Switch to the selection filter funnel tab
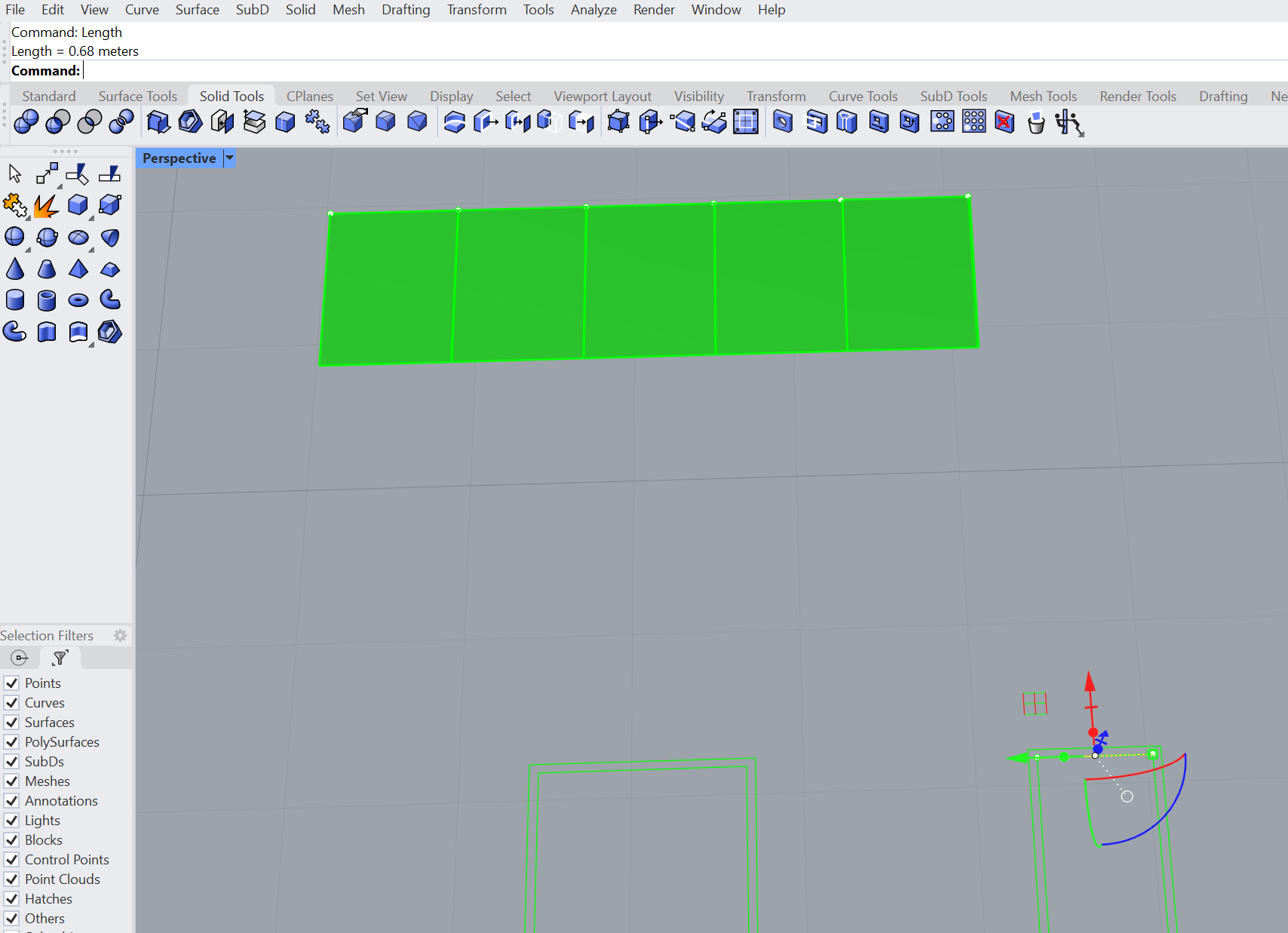1288x933 pixels. click(x=60, y=658)
